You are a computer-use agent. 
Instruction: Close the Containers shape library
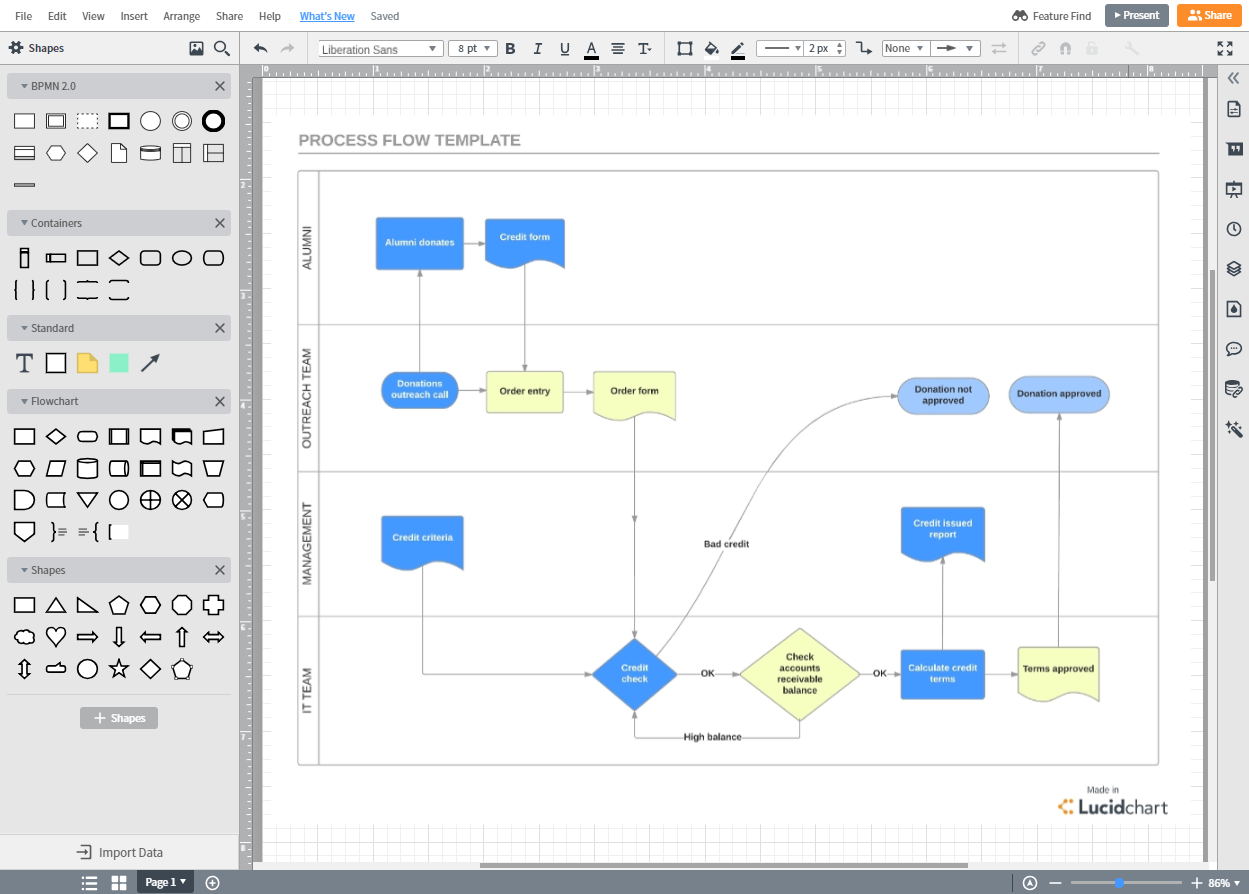220,223
